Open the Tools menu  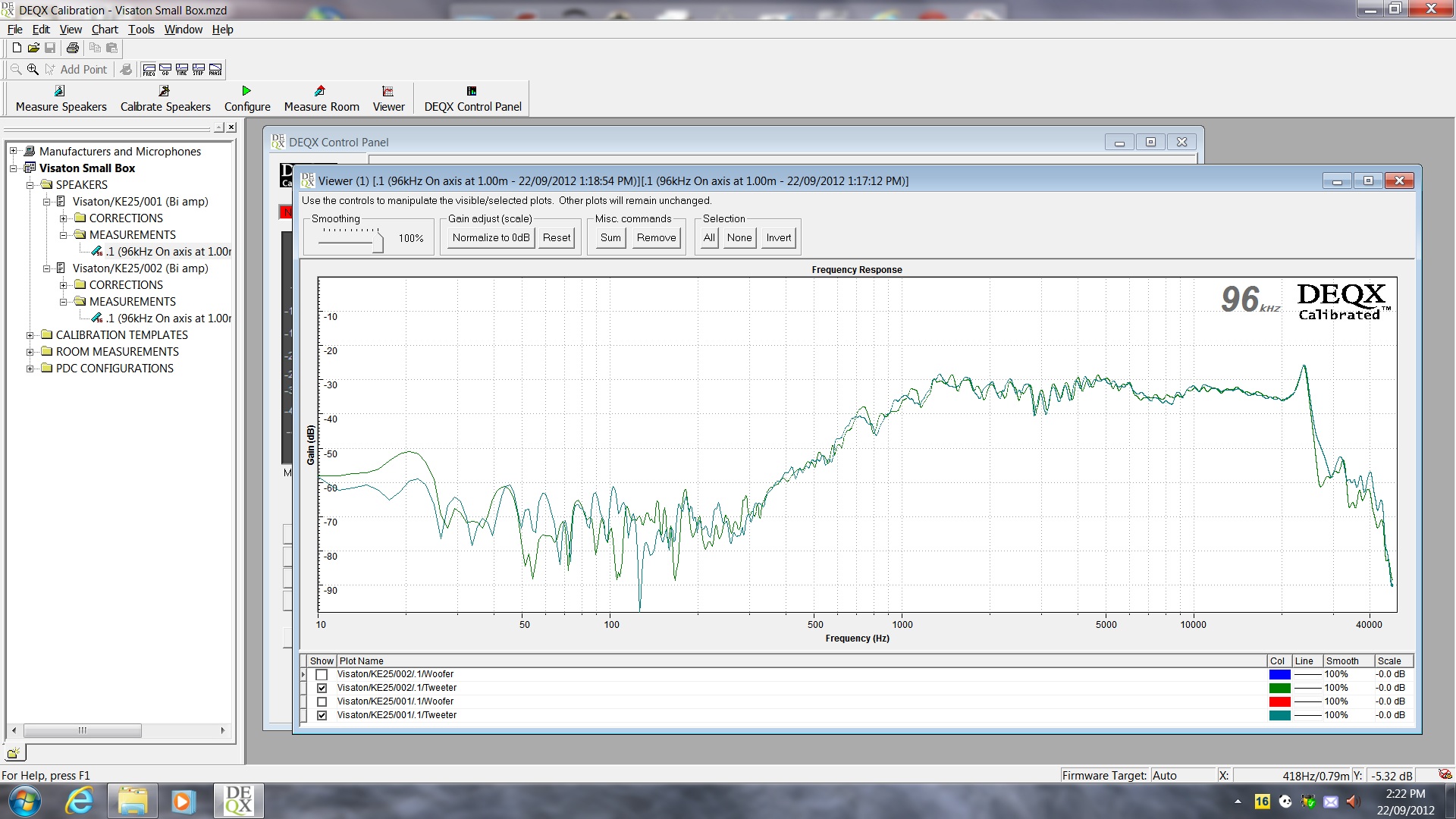(x=141, y=30)
